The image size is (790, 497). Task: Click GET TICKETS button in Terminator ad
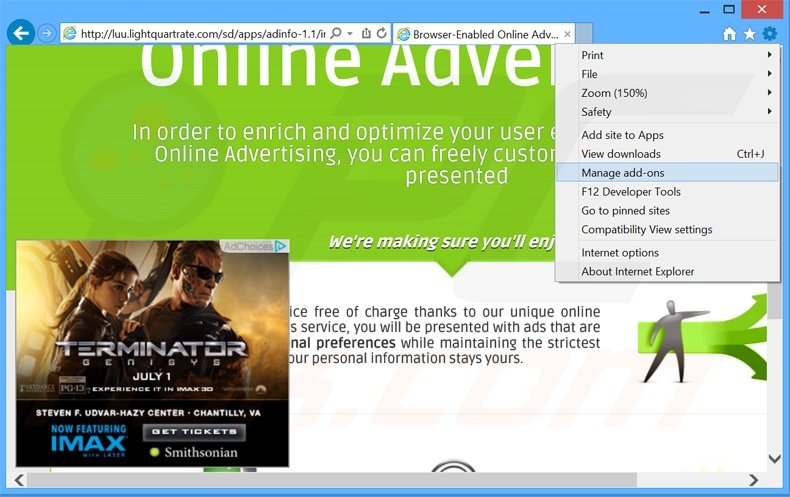pyautogui.click(x=194, y=432)
